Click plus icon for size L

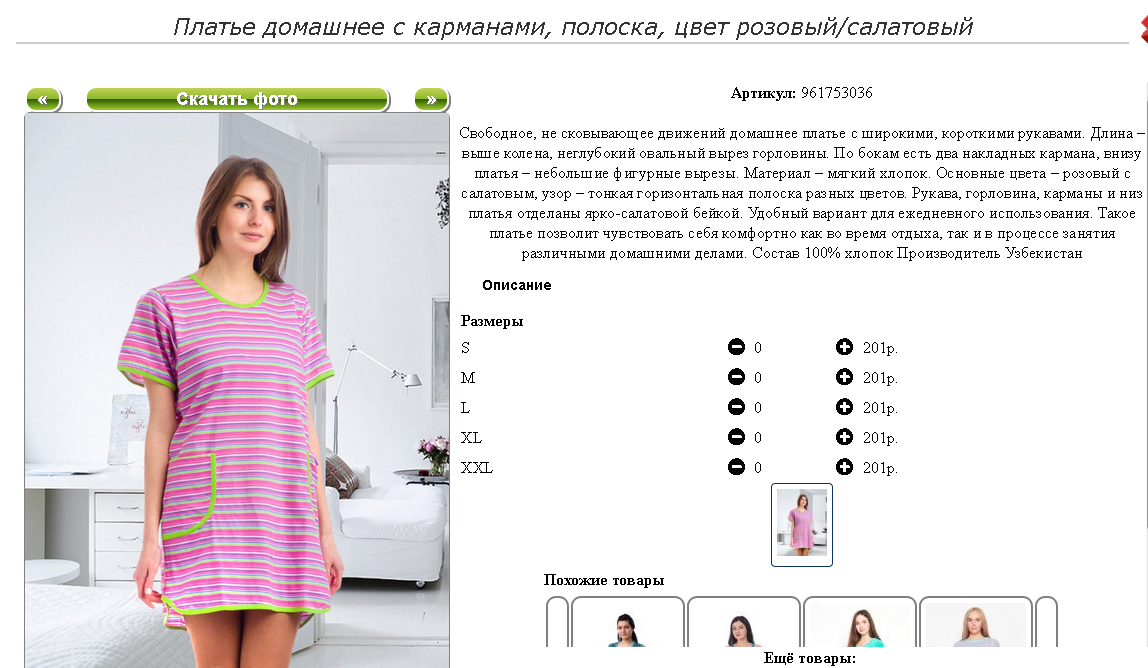click(844, 407)
